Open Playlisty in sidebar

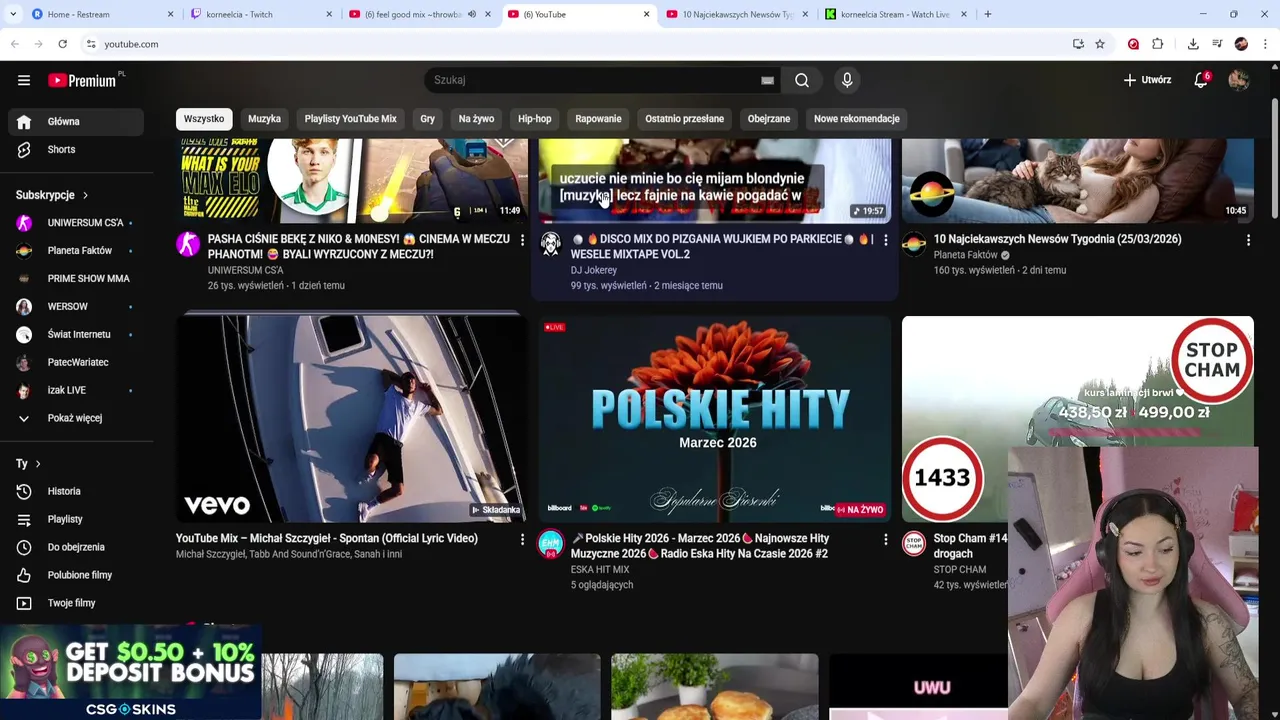[76, 519]
